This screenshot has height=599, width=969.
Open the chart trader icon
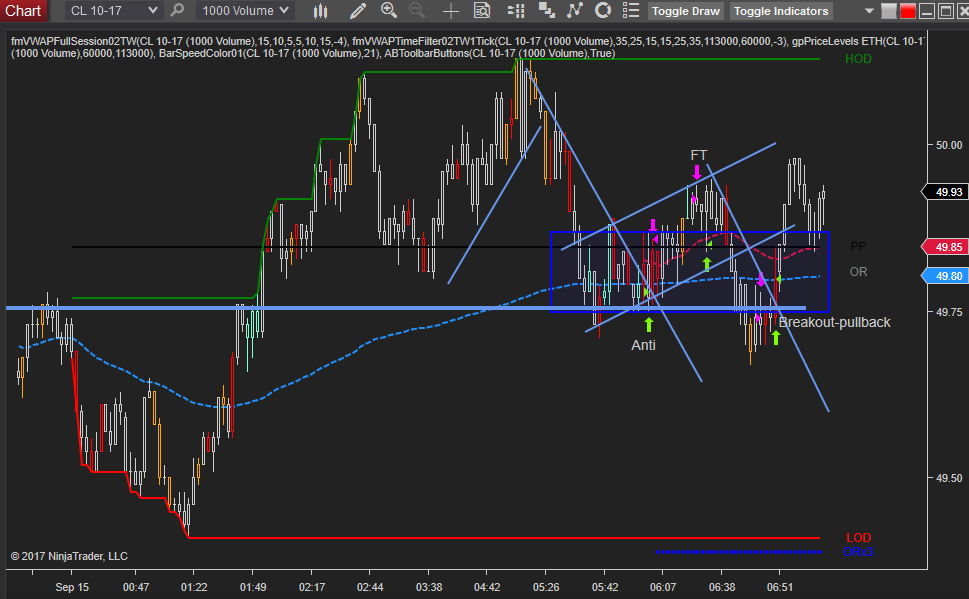(515, 11)
